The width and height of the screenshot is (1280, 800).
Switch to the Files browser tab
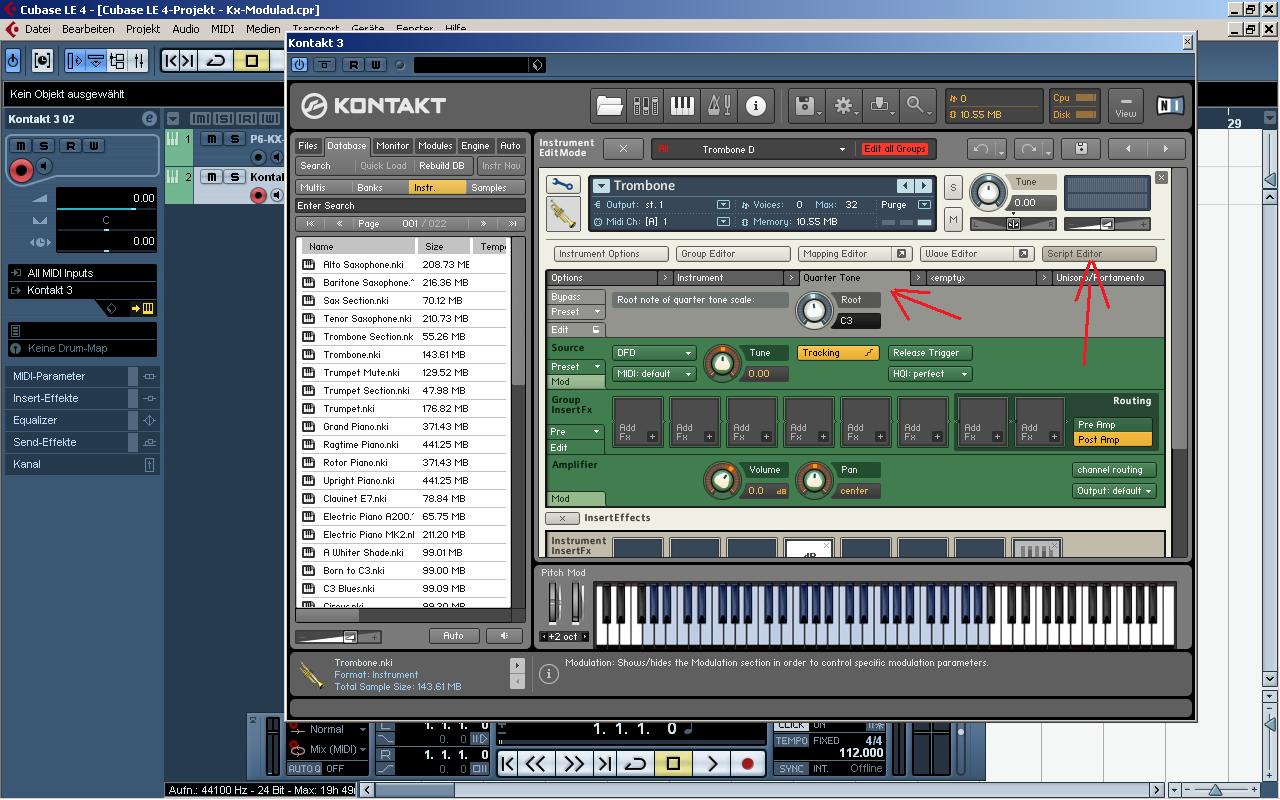click(x=308, y=146)
